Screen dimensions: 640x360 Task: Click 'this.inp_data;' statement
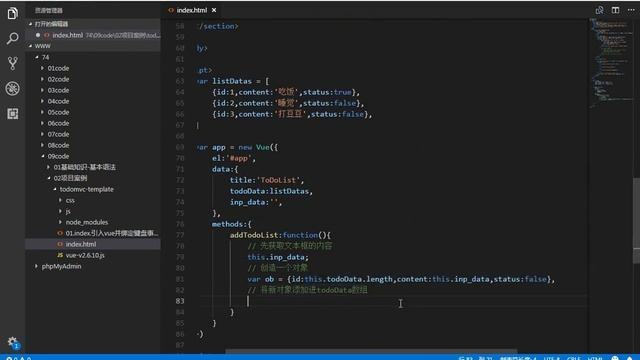[278, 257]
